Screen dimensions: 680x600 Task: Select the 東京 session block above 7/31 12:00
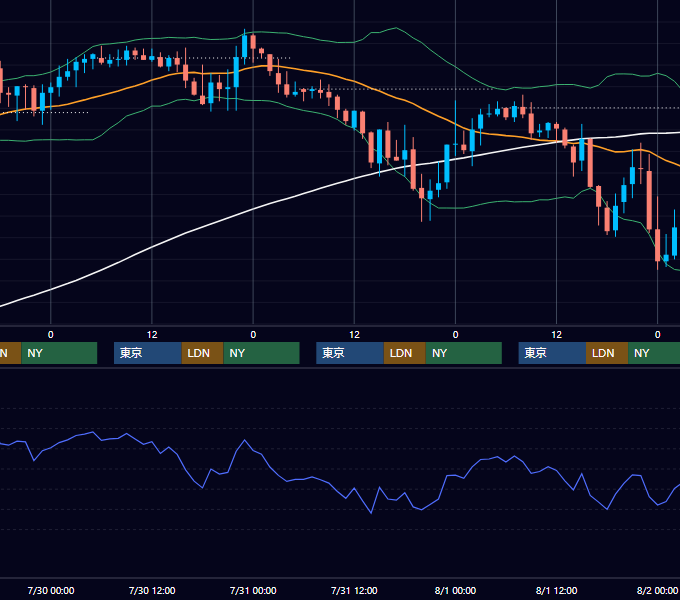[x=350, y=353]
